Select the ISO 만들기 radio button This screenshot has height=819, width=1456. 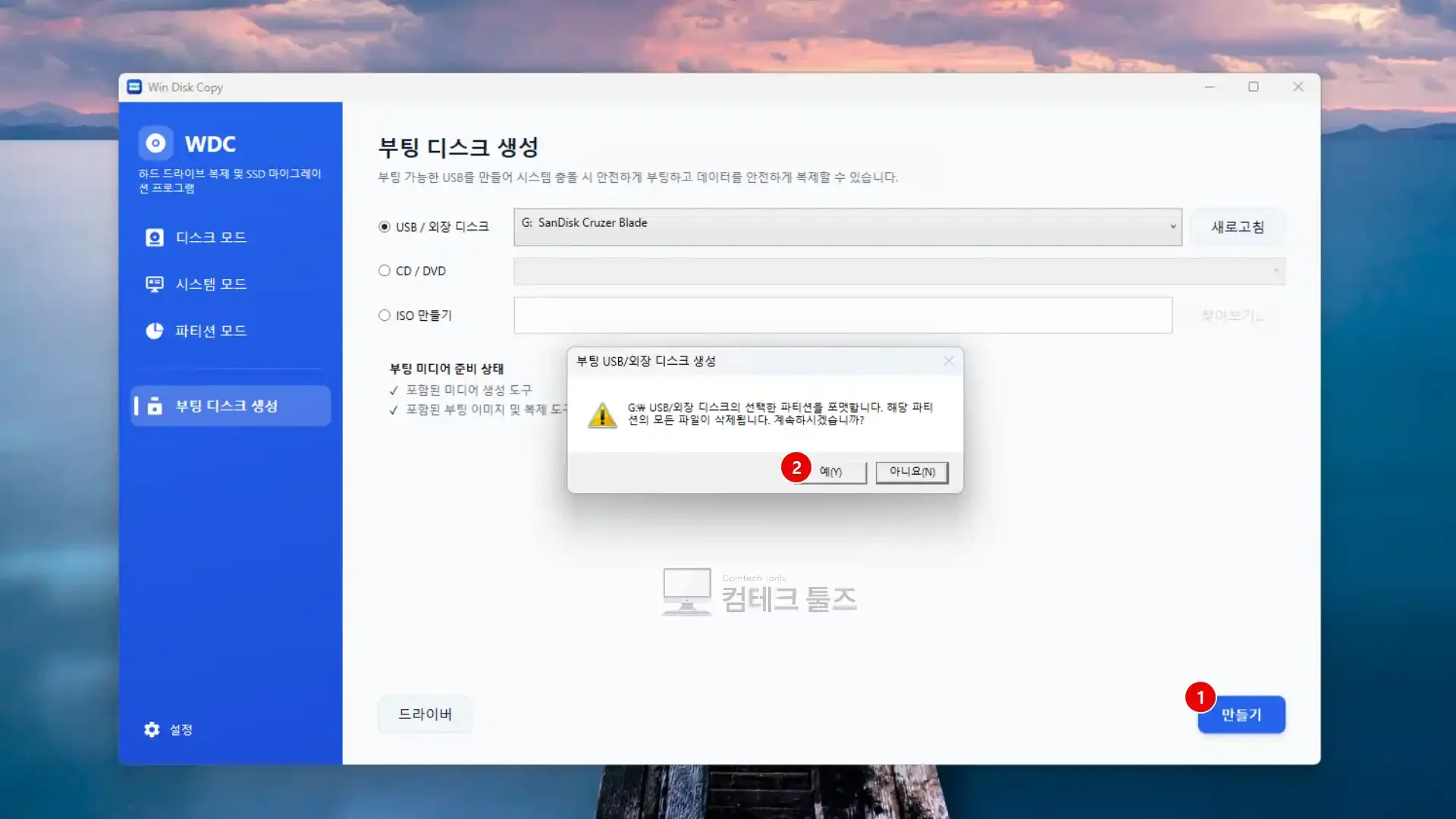pos(384,315)
